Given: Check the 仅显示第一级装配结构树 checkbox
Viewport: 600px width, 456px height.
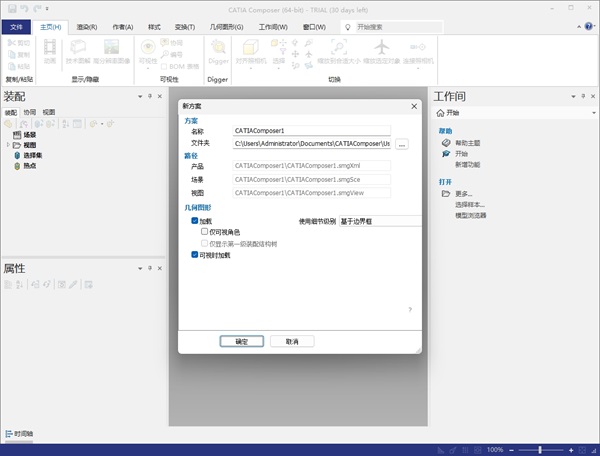Looking at the screenshot, I should coord(204,243).
